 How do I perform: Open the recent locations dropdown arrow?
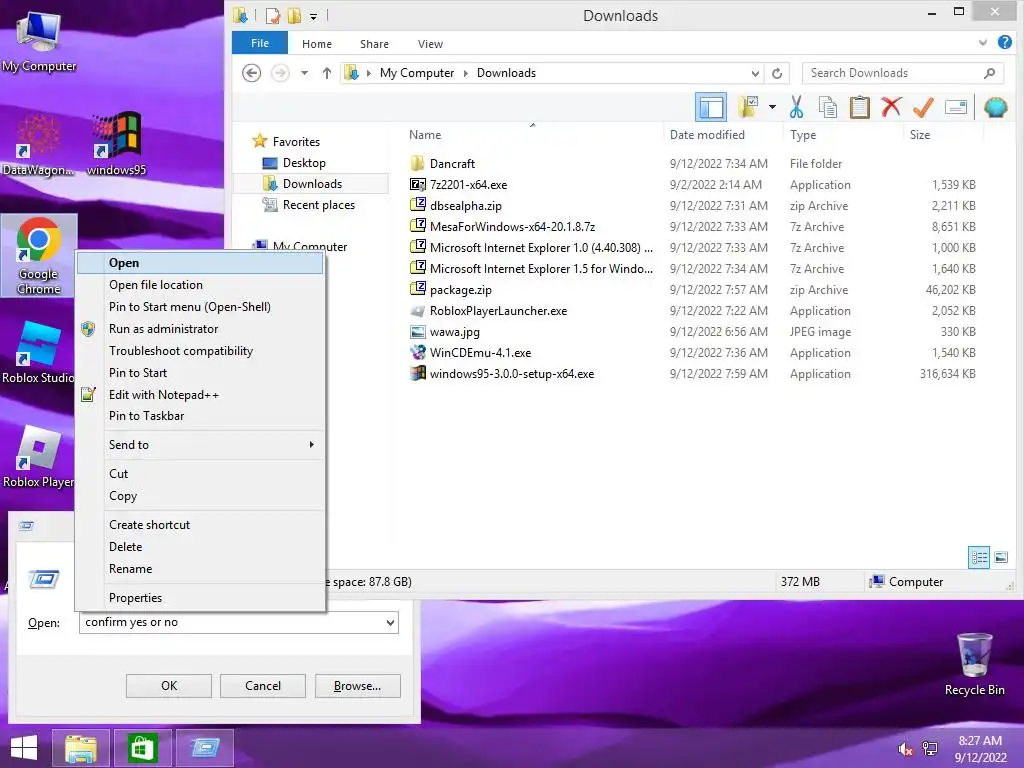(x=304, y=73)
